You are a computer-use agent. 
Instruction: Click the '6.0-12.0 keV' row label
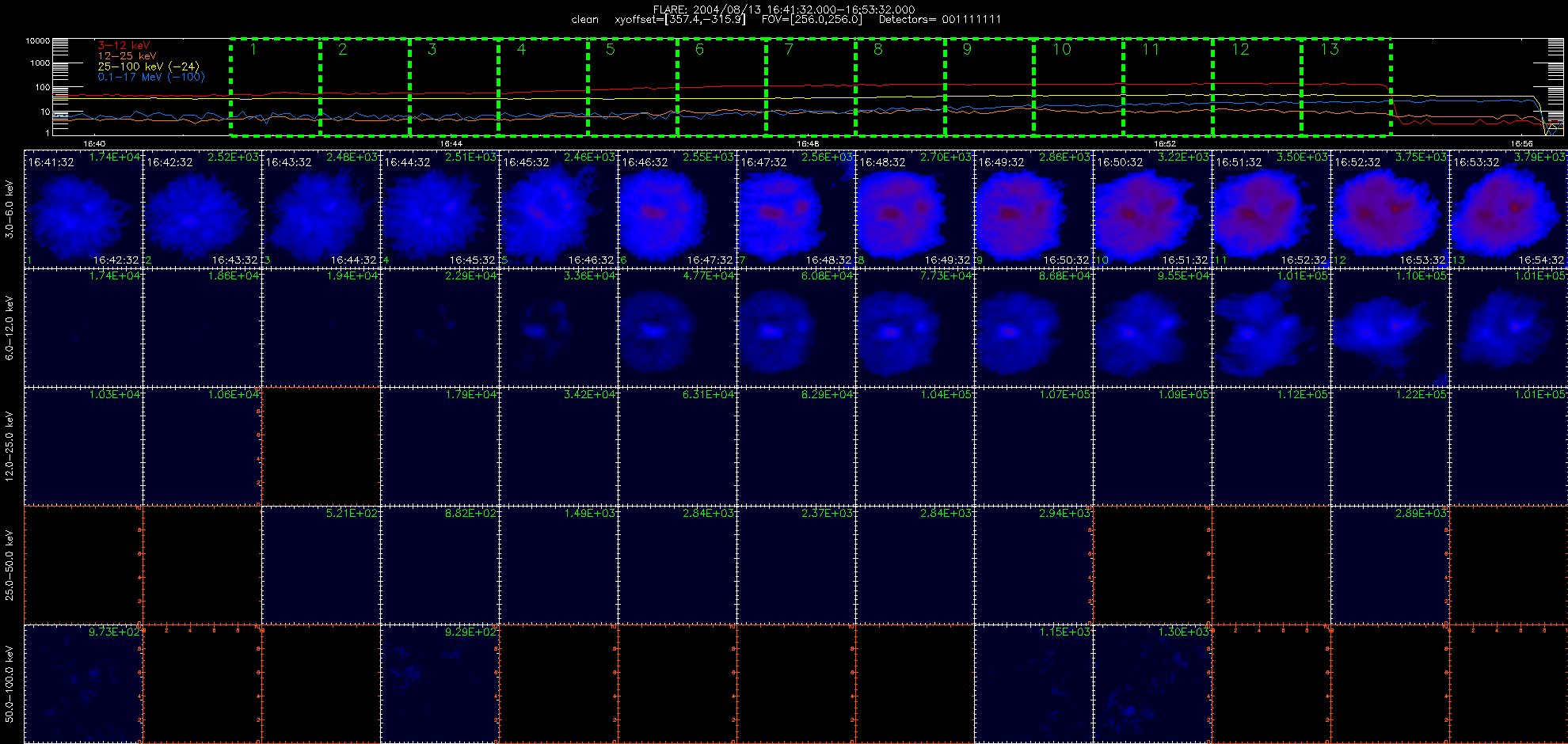(10, 328)
